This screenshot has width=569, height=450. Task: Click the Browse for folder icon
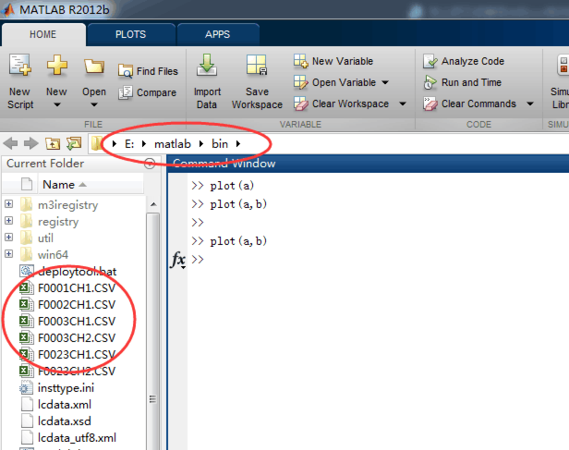(x=74, y=144)
